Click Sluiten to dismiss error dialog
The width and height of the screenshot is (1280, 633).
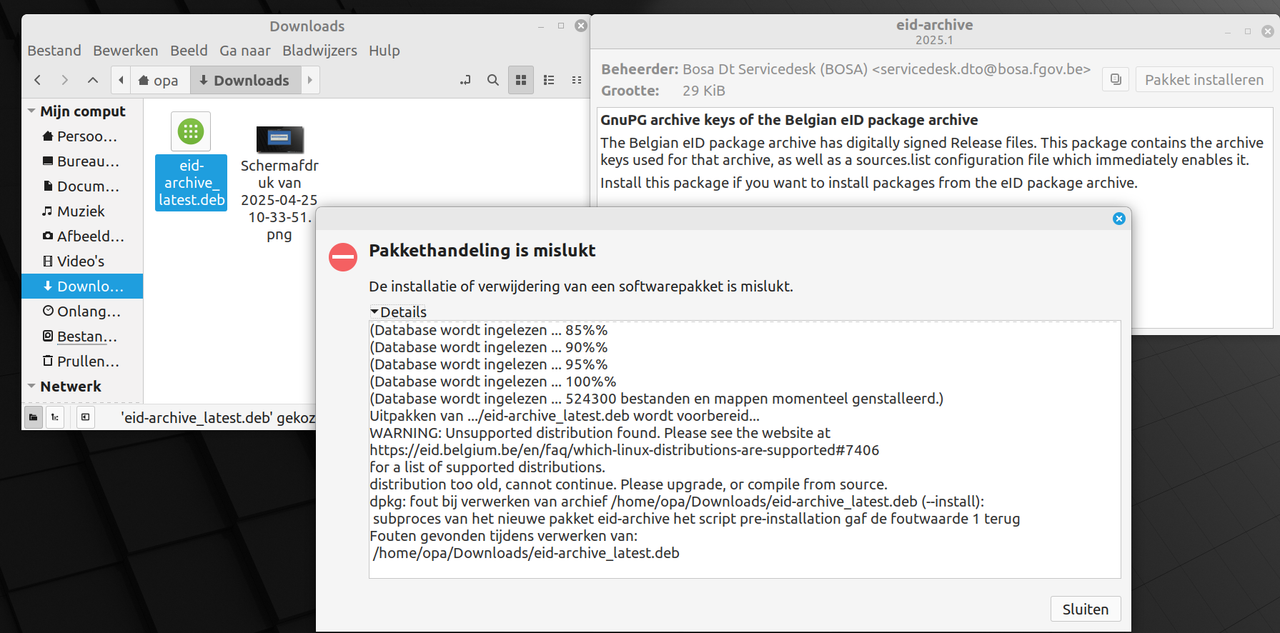pos(1086,609)
